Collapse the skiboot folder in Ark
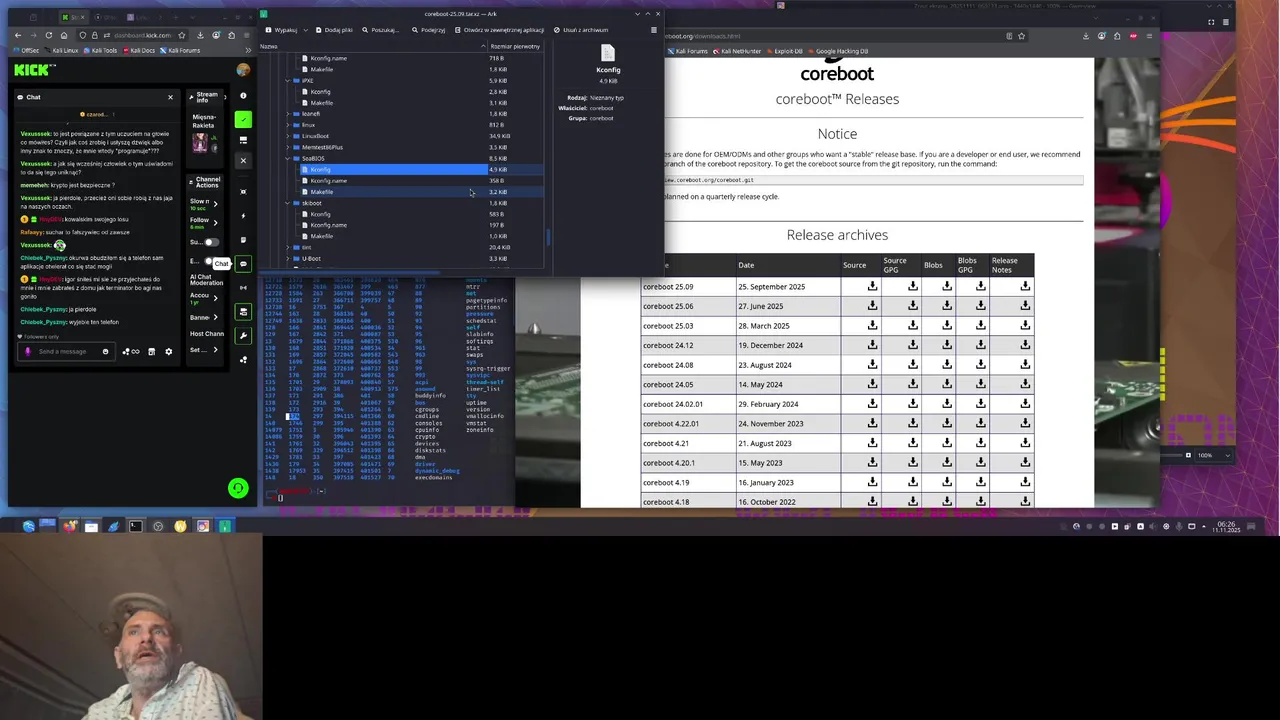The image size is (1280, 720). (288, 203)
